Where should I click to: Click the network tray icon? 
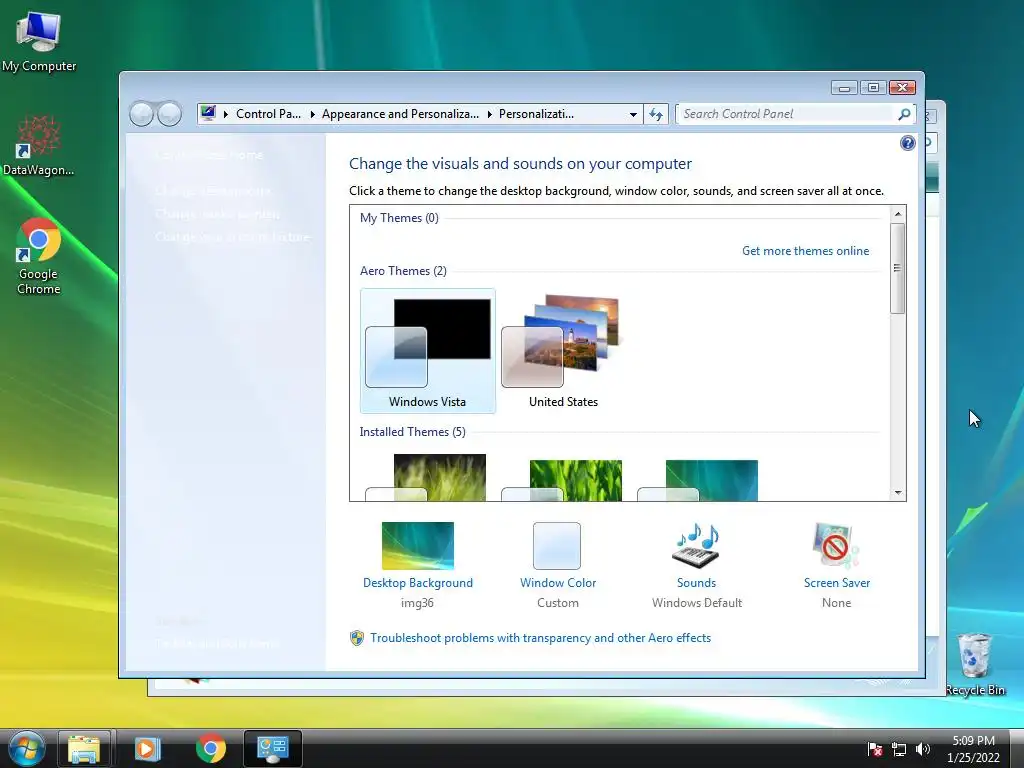899,749
